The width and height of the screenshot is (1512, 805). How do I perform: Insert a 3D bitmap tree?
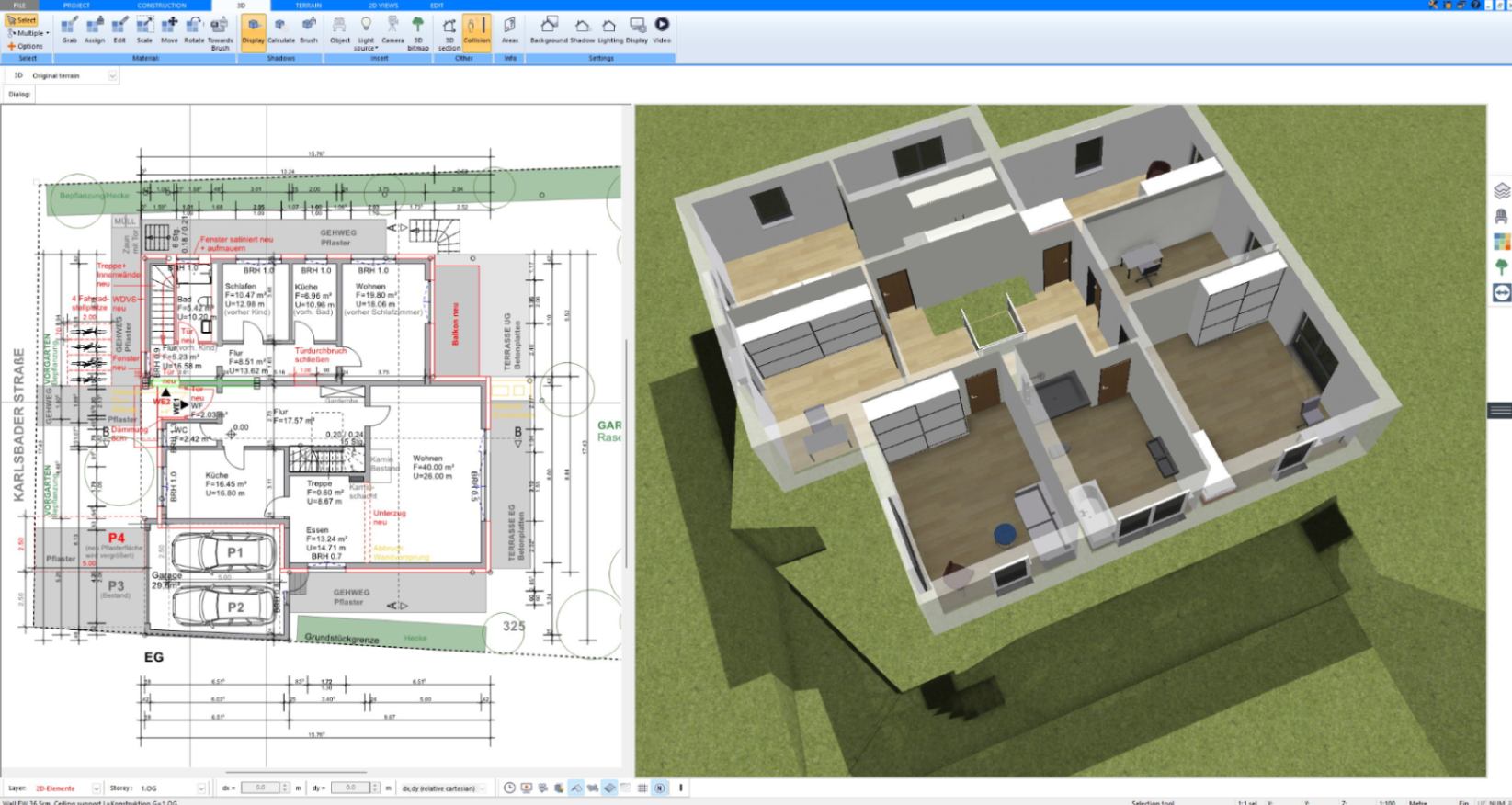[418, 33]
